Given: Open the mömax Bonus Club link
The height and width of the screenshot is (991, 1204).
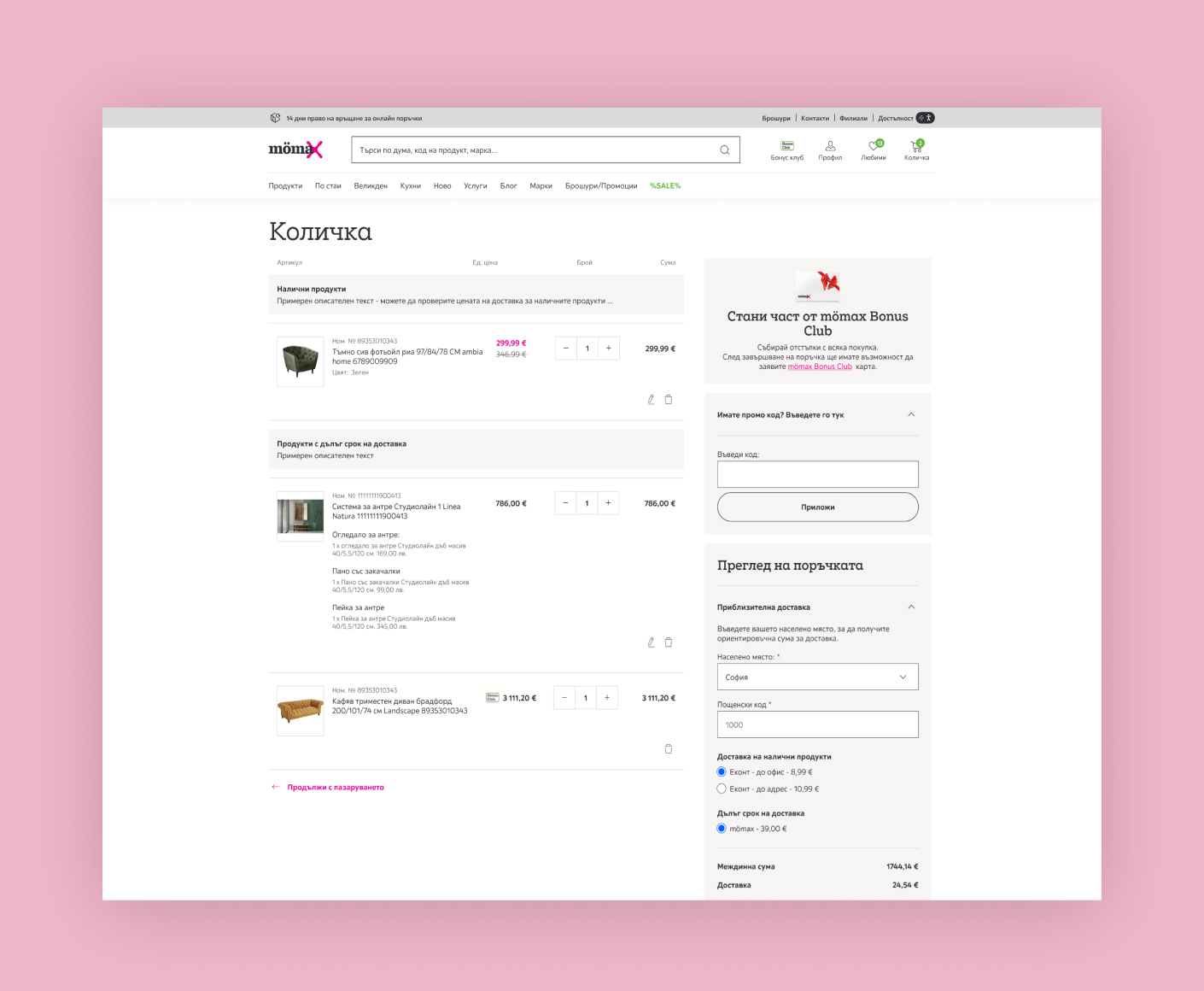Looking at the screenshot, I should click(x=820, y=366).
